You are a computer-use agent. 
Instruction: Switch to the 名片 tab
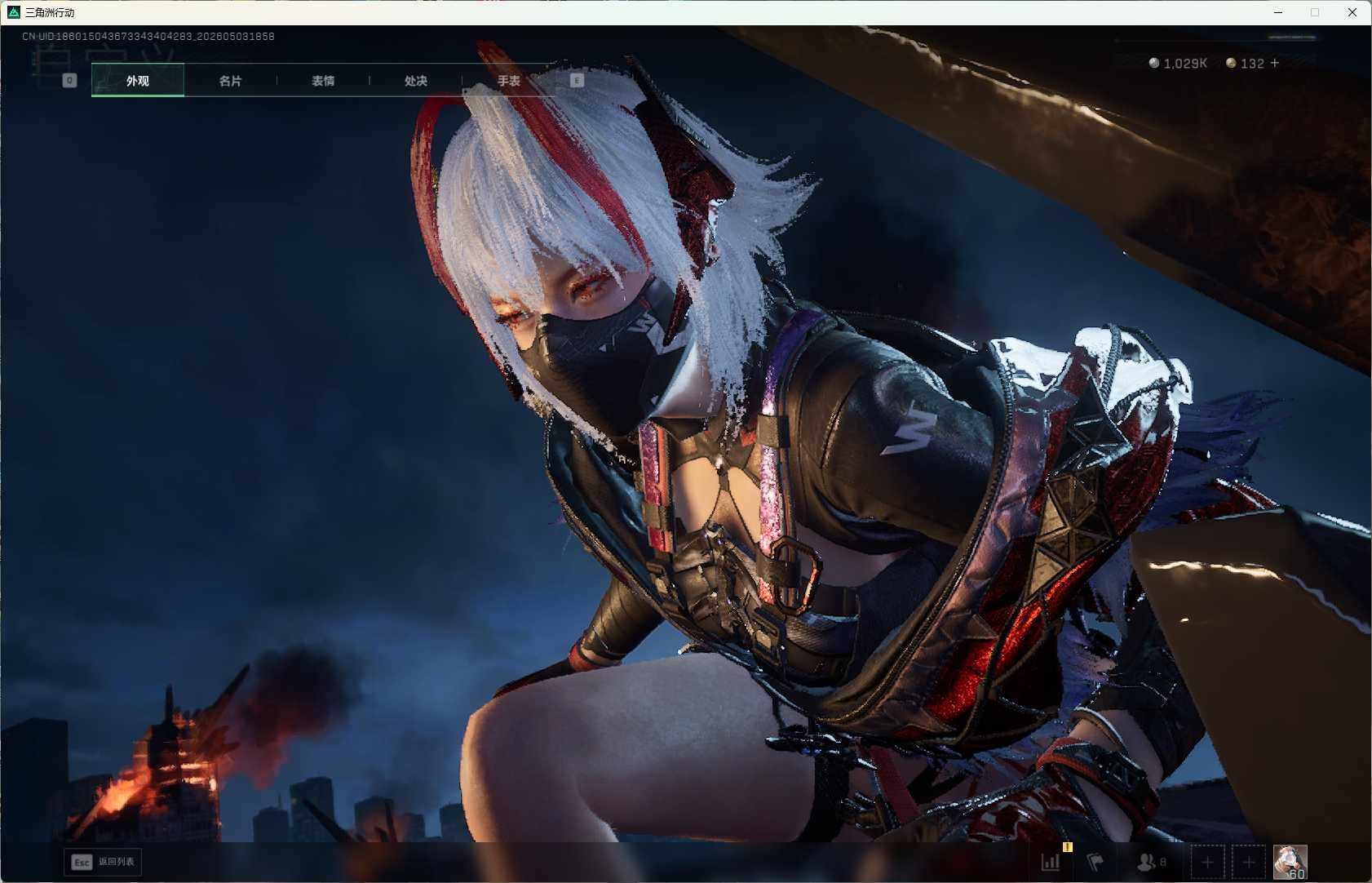(230, 80)
